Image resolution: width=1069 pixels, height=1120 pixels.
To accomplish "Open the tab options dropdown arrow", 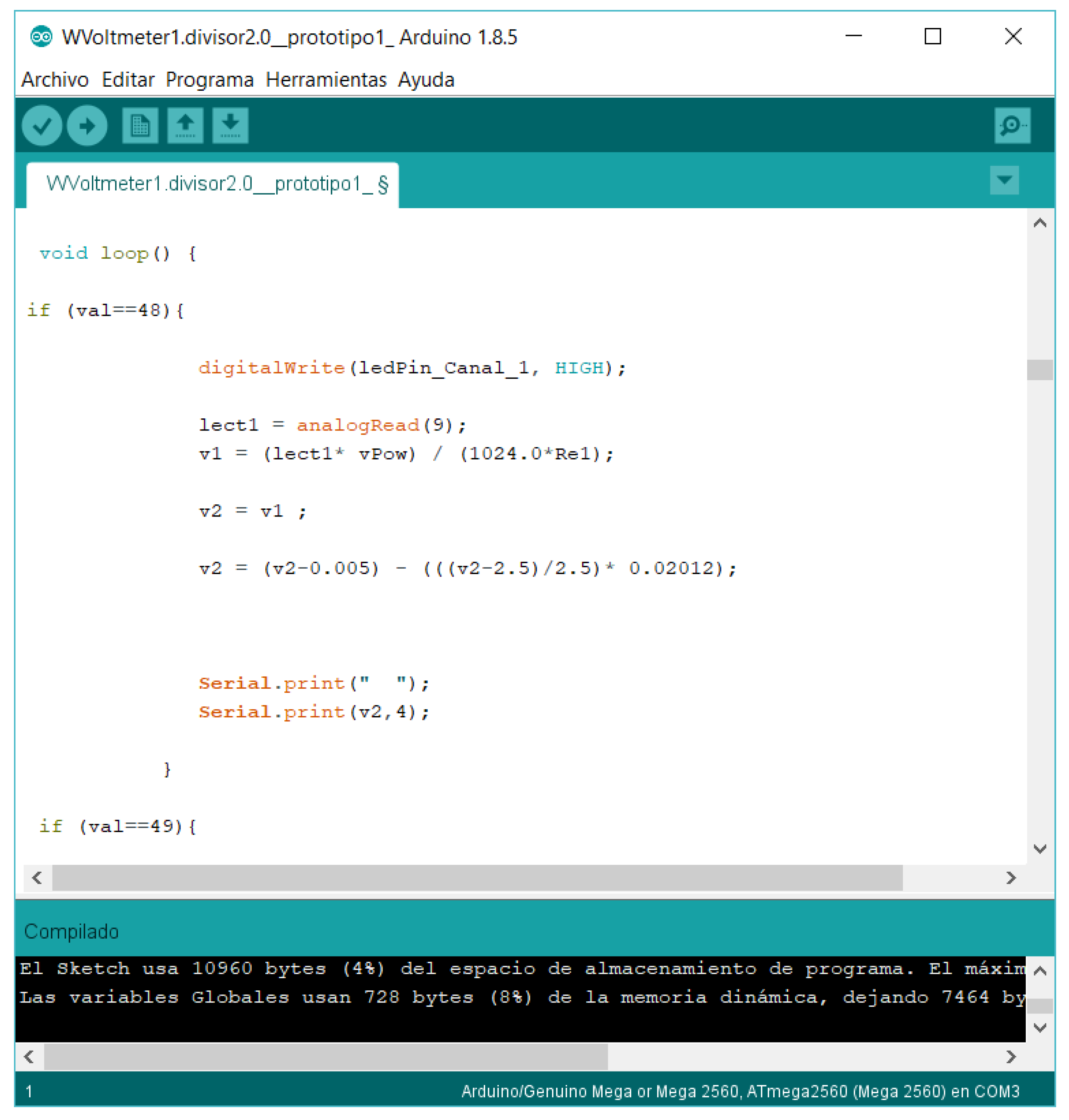I will pyautogui.click(x=1004, y=181).
